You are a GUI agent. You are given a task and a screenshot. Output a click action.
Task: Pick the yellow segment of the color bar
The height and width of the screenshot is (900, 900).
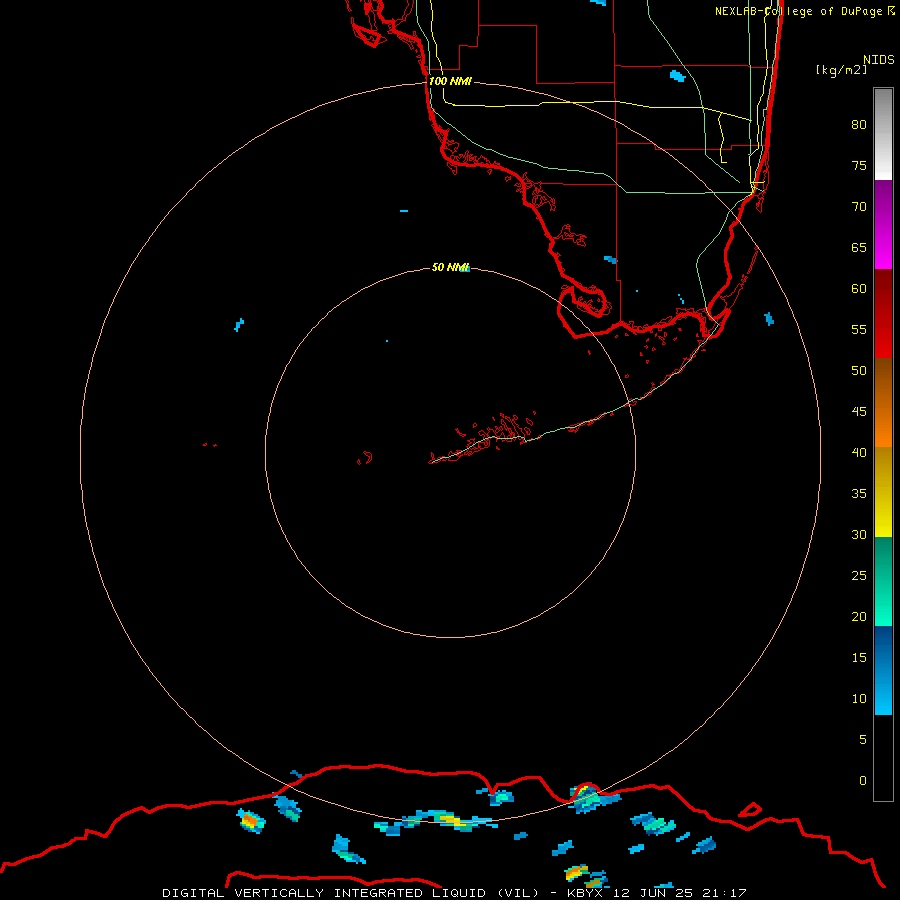[883, 492]
